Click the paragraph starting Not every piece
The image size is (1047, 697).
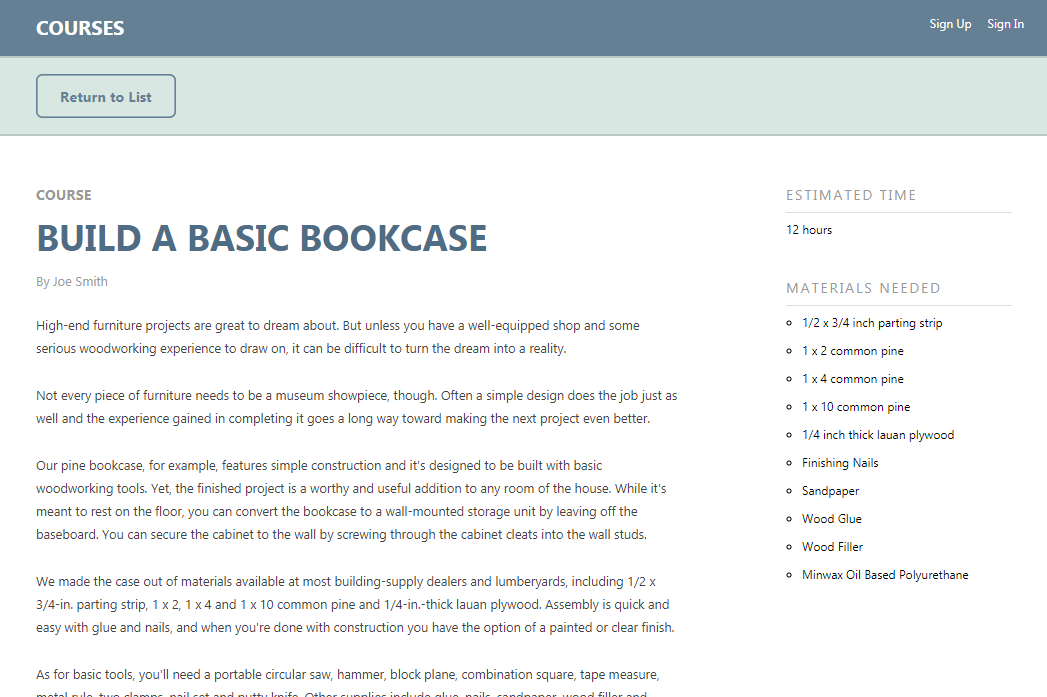click(x=357, y=407)
